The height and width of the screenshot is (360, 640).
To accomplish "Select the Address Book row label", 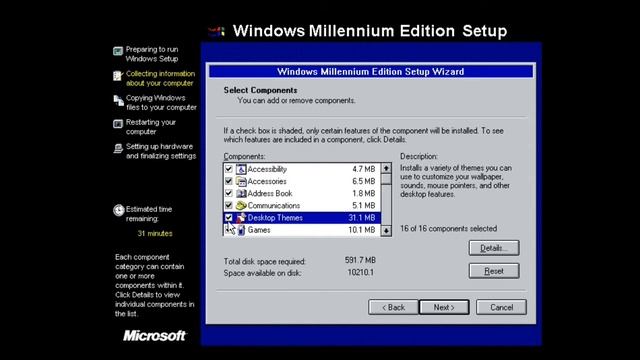I will coord(270,193).
